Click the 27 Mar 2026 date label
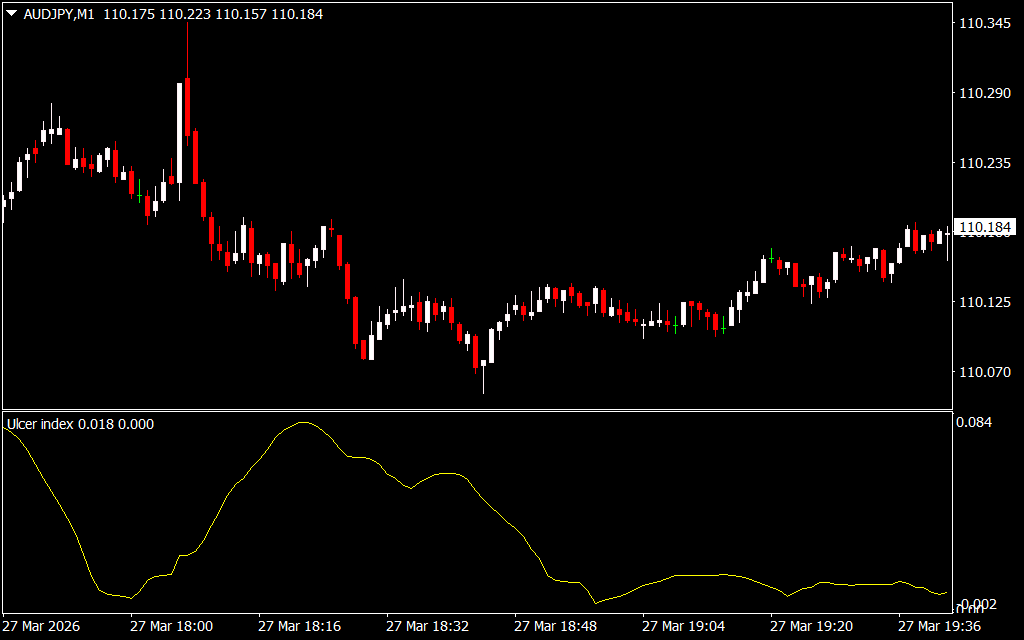1024x640 pixels. 43,626
